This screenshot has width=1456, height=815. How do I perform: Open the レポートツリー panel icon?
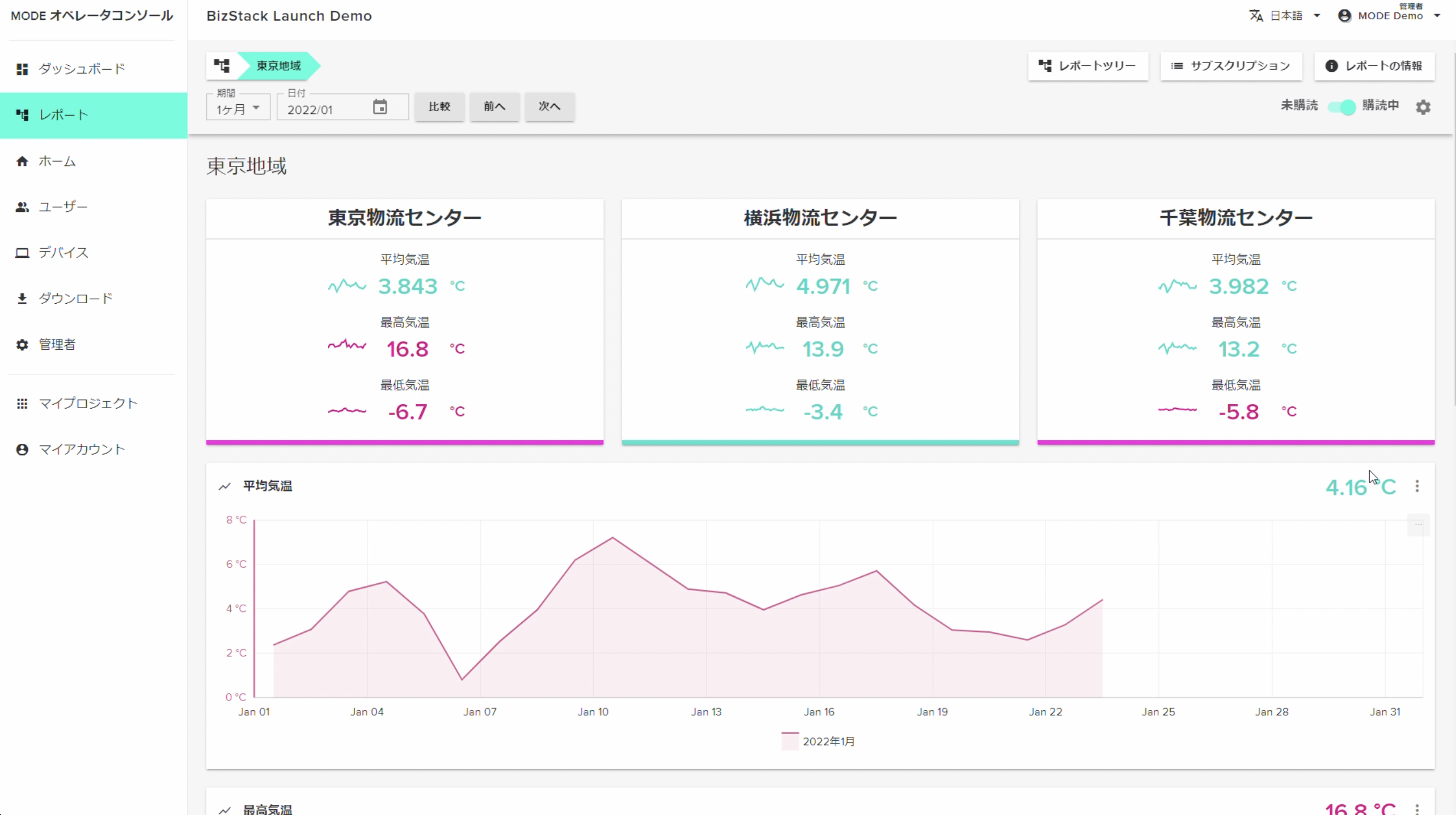tap(1045, 66)
